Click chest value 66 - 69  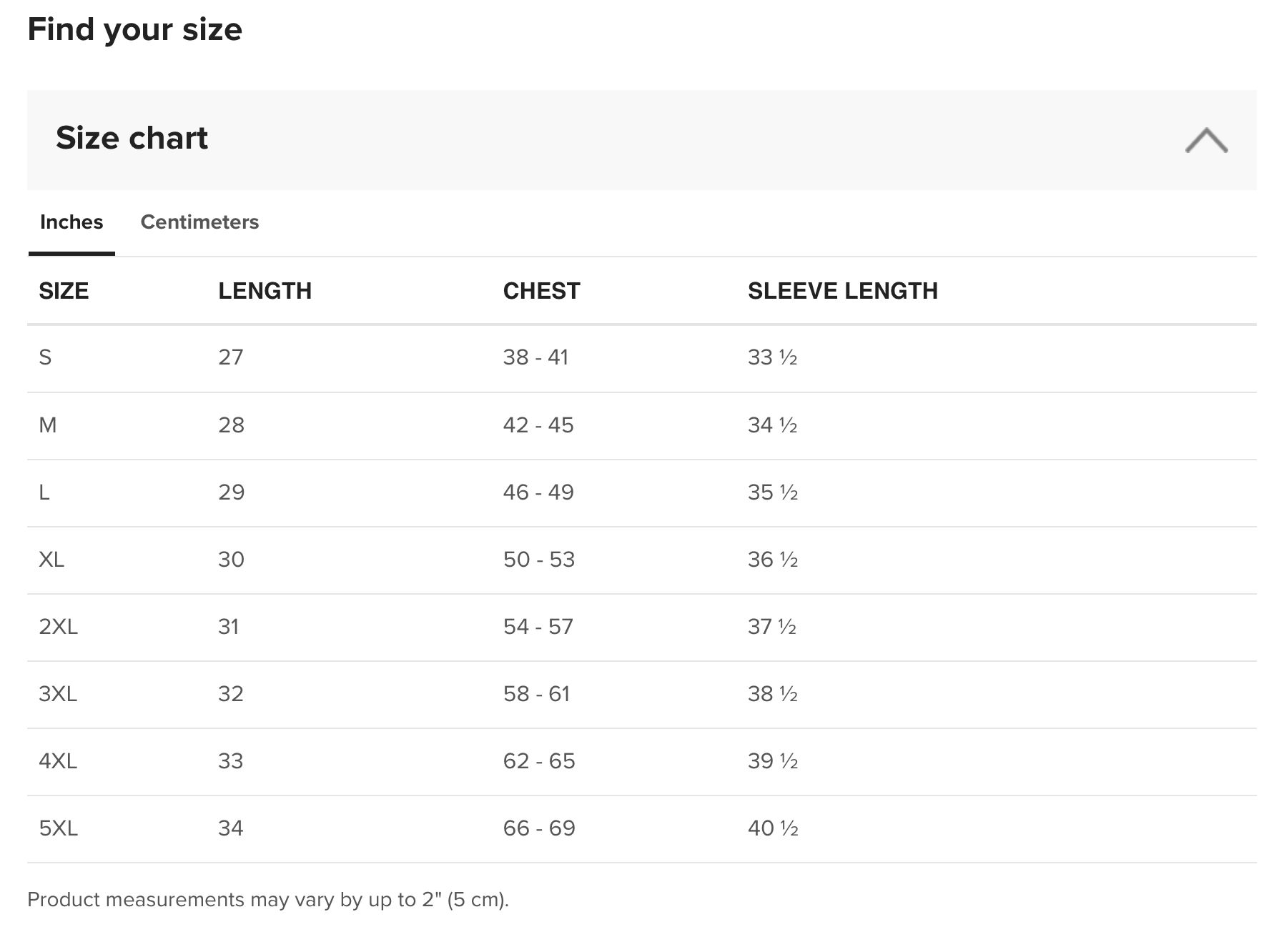coord(539,828)
